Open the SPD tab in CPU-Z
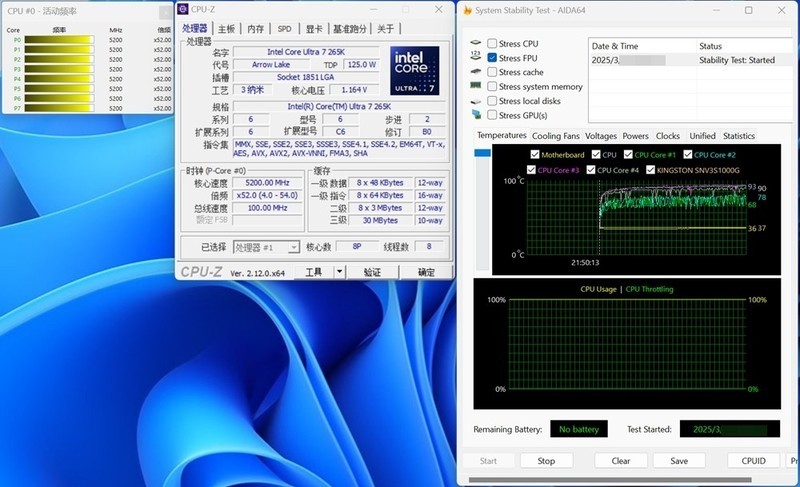800x487 pixels. [285, 29]
